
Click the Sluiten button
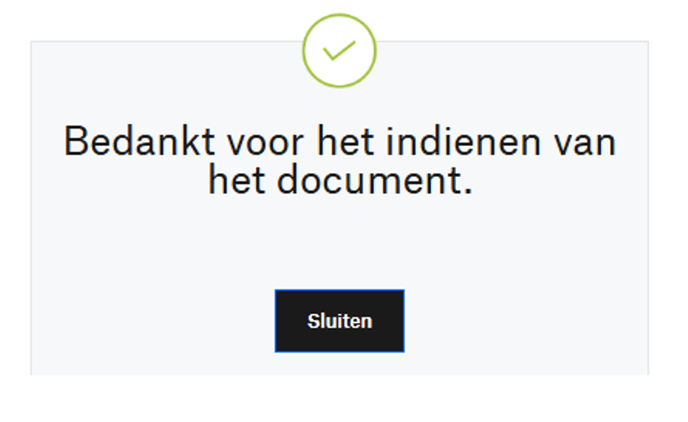[339, 321]
